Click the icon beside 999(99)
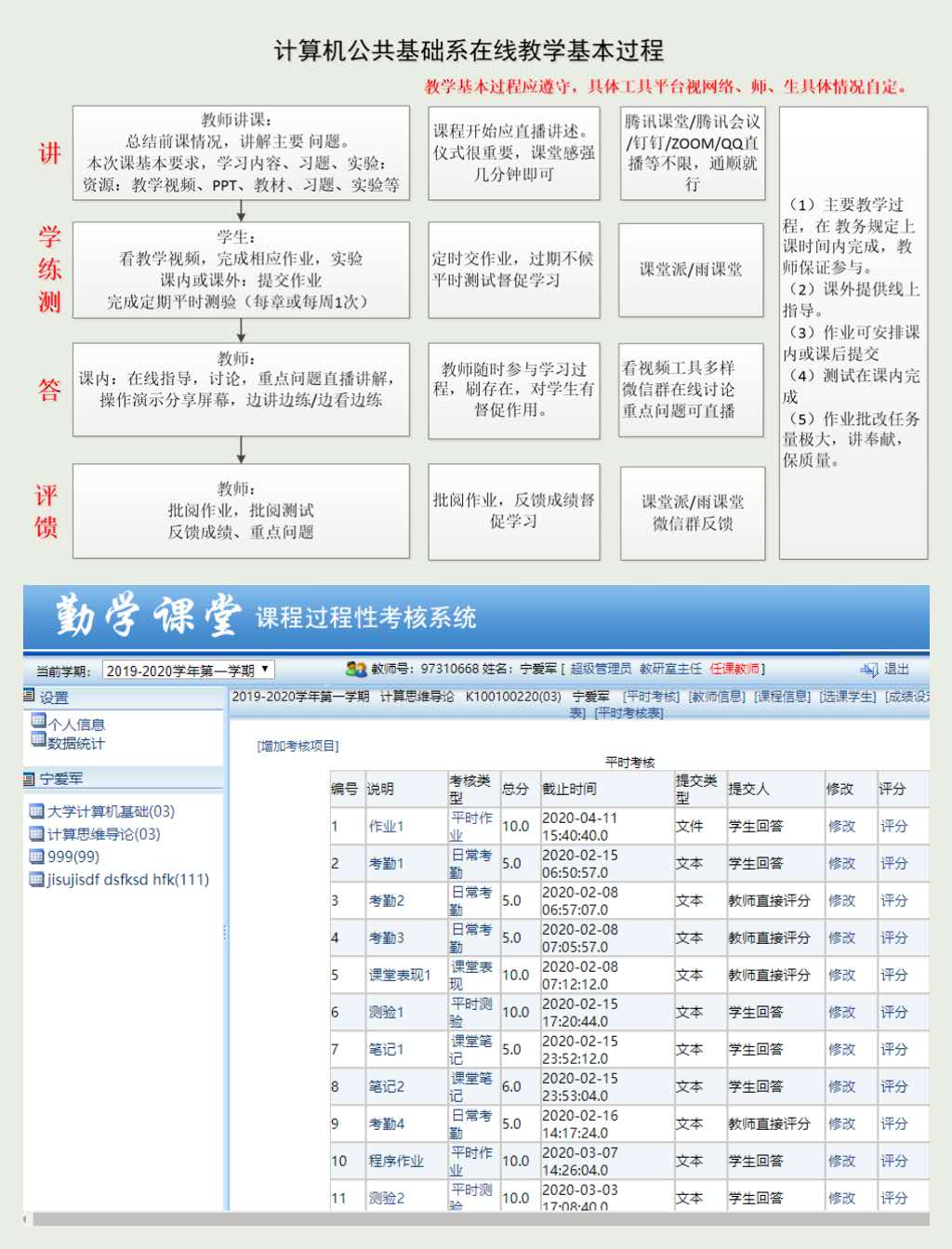 [x=37, y=857]
